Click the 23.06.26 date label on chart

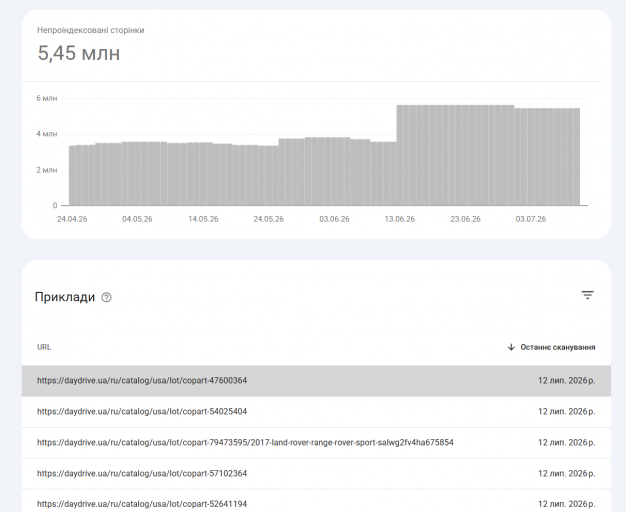click(466, 219)
